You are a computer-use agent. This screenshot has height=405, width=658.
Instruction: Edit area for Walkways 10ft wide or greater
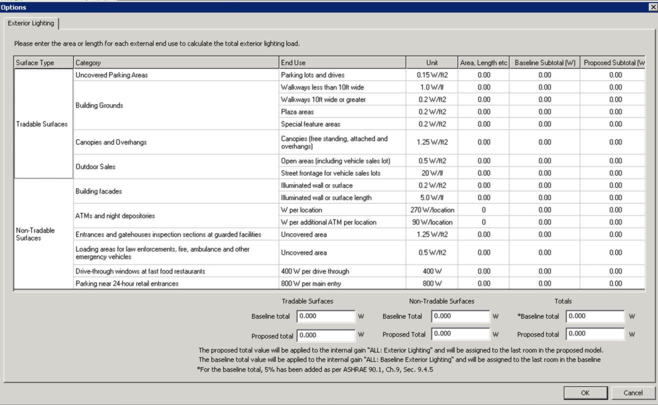483,99
